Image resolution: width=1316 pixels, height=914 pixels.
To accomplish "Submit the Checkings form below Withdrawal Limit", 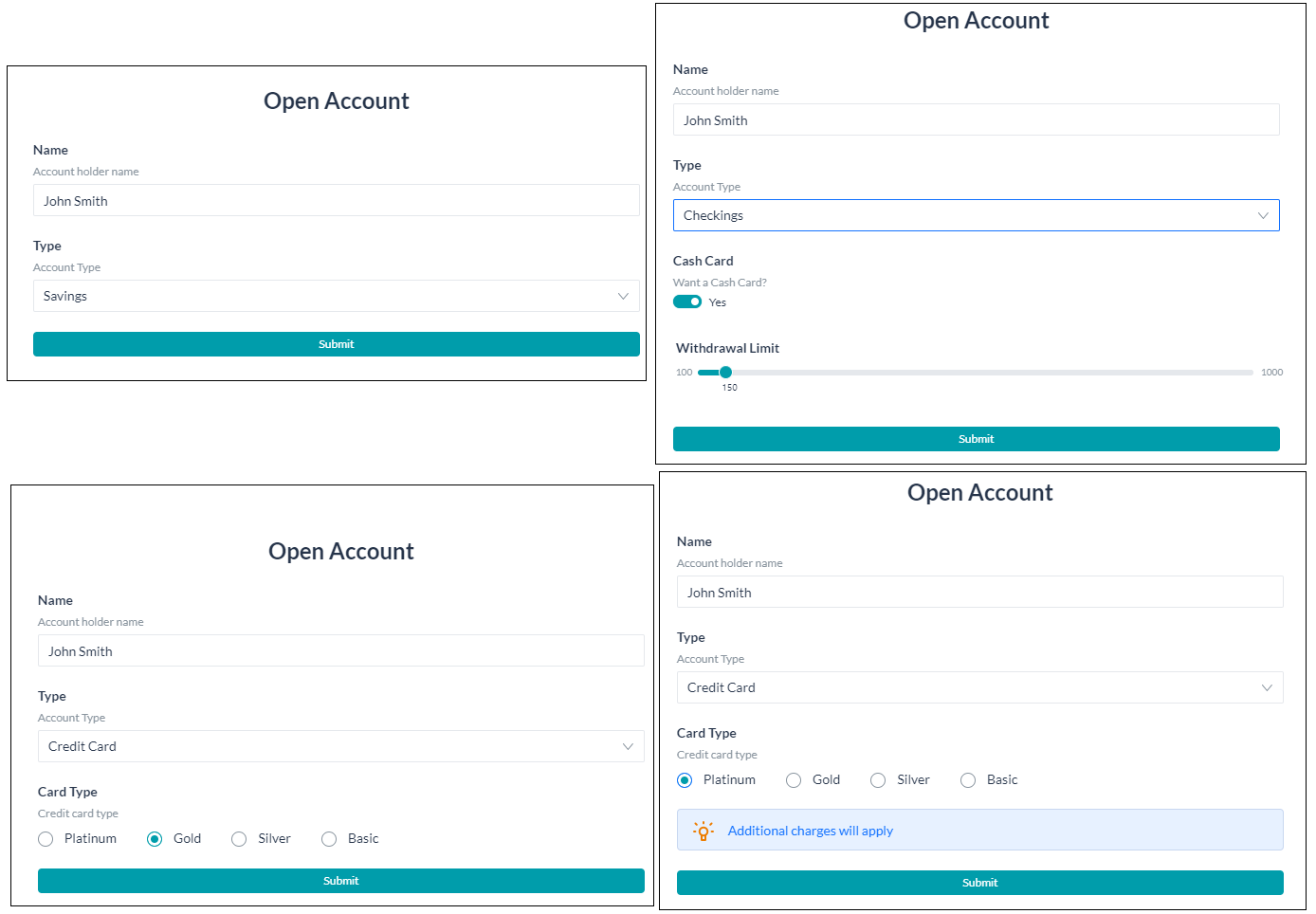I will point(976,439).
